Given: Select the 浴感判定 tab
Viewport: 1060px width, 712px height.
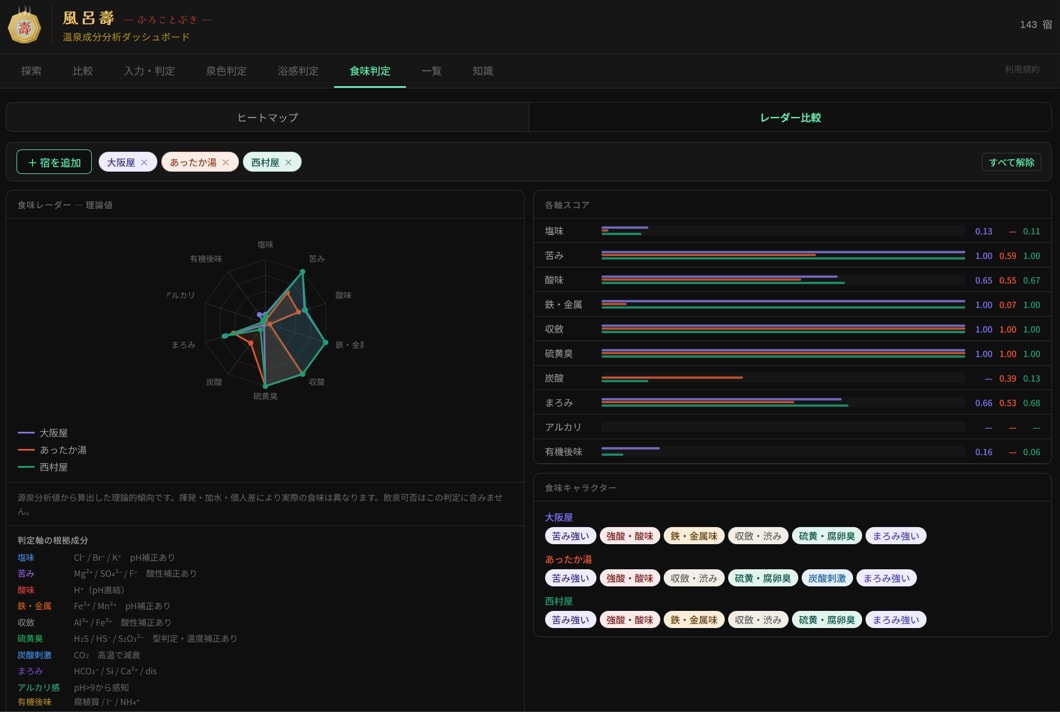Looking at the screenshot, I should pyautogui.click(x=298, y=71).
